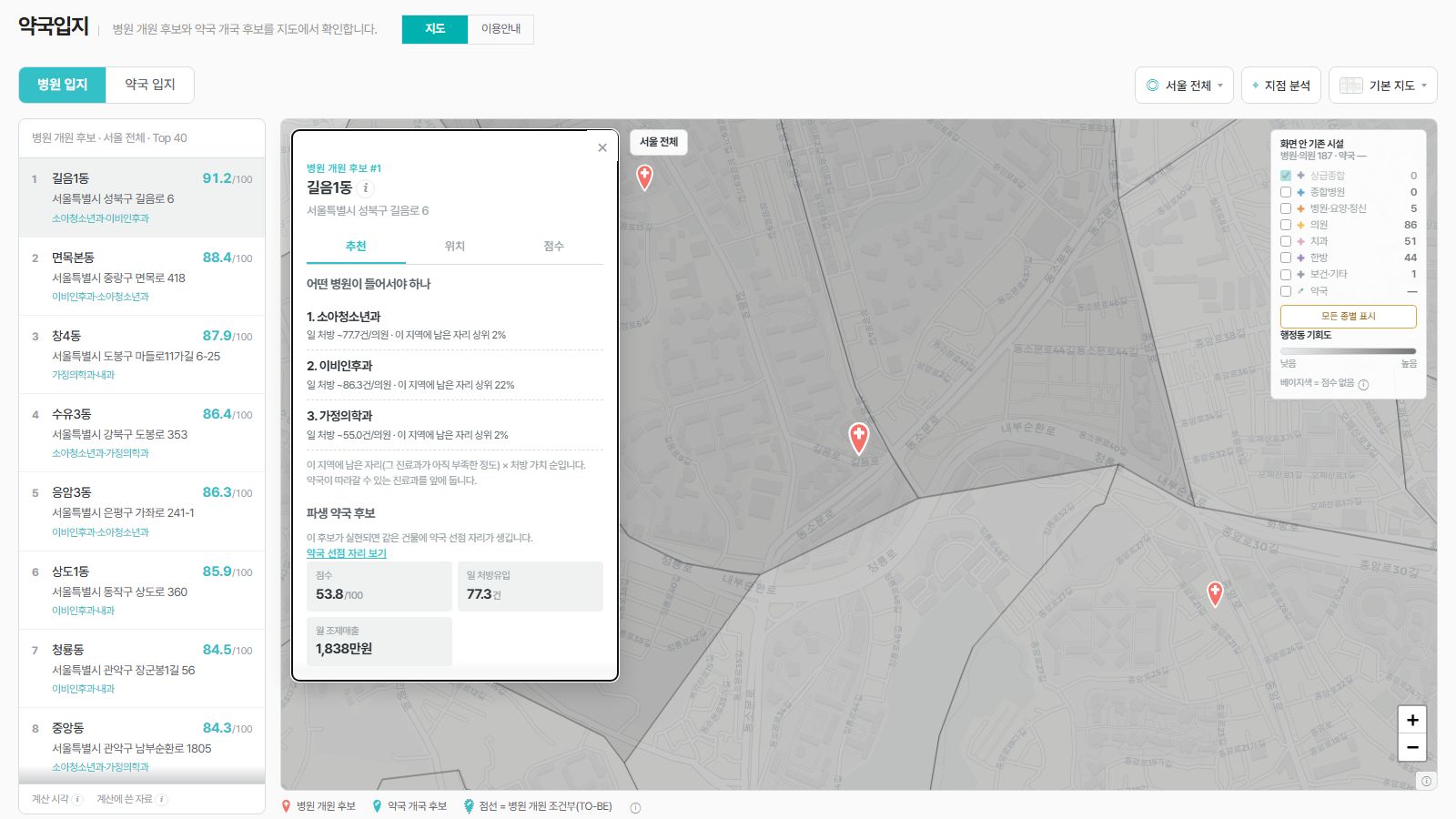
Task: Click the orange 병원·요양·정신 cross icon
Action: [1300, 208]
